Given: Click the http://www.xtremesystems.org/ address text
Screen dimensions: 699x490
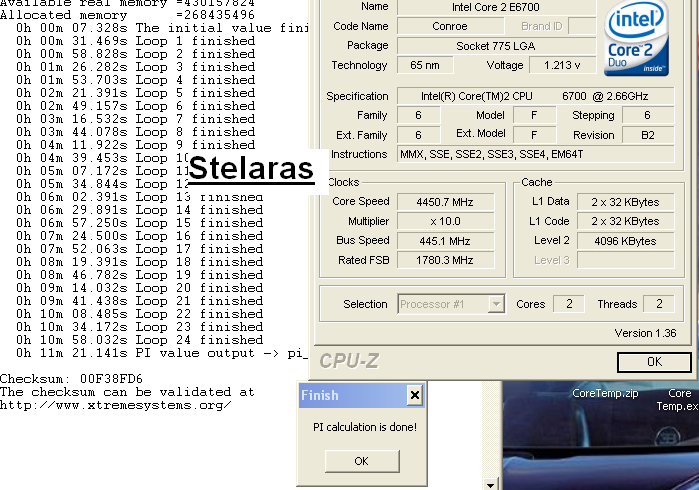Looking at the screenshot, I should pos(116,405).
